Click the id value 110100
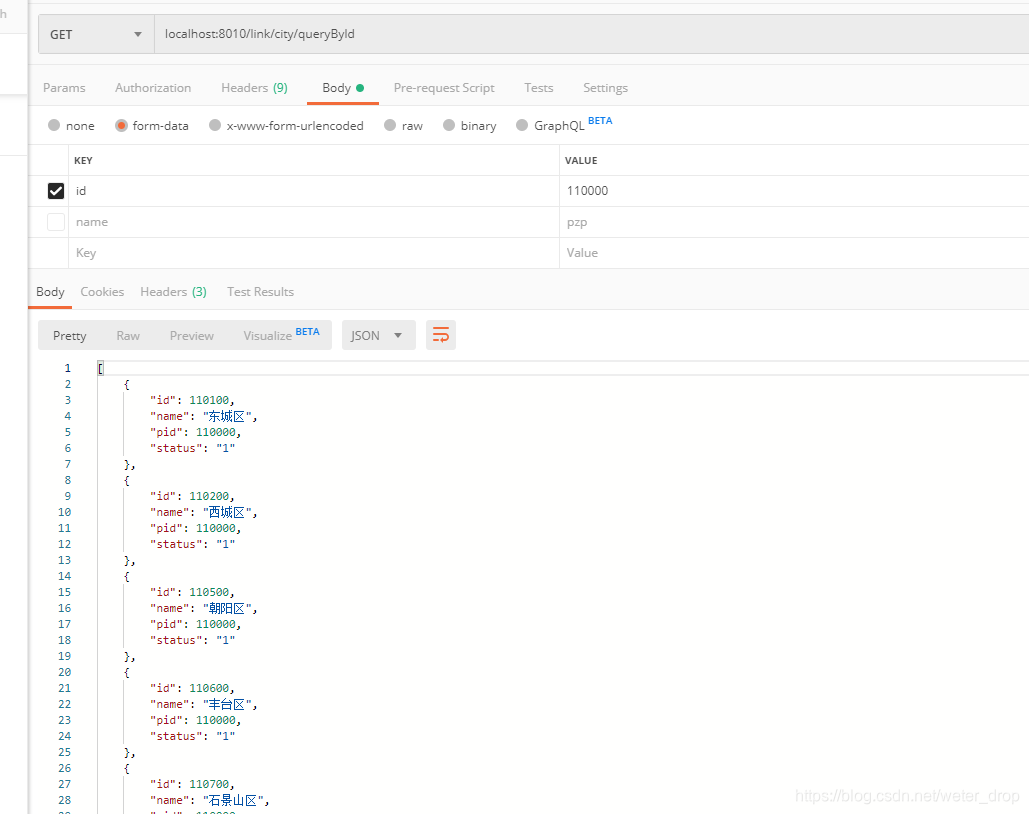The width and height of the screenshot is (1029, 814). pos(209,400)
